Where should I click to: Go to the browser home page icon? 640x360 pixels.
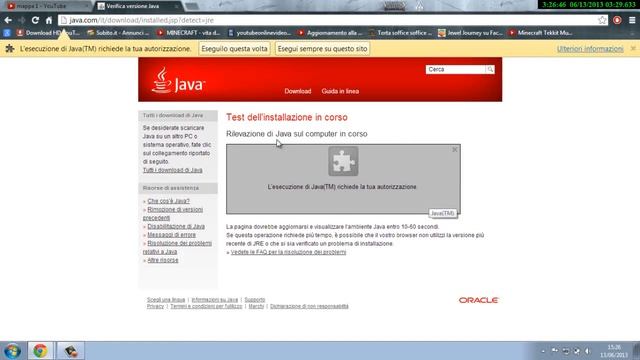(x=49, y=20)
